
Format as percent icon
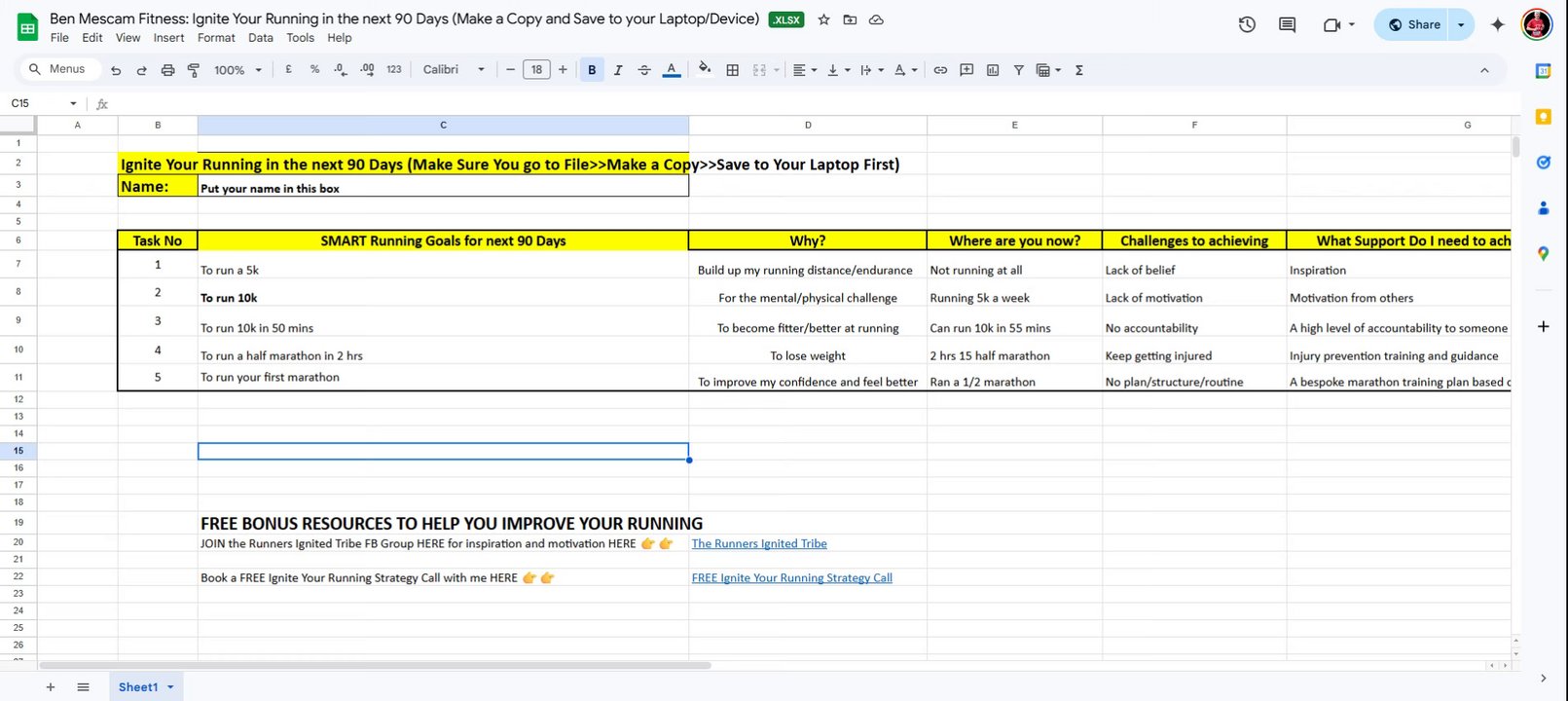click(314, 69)
